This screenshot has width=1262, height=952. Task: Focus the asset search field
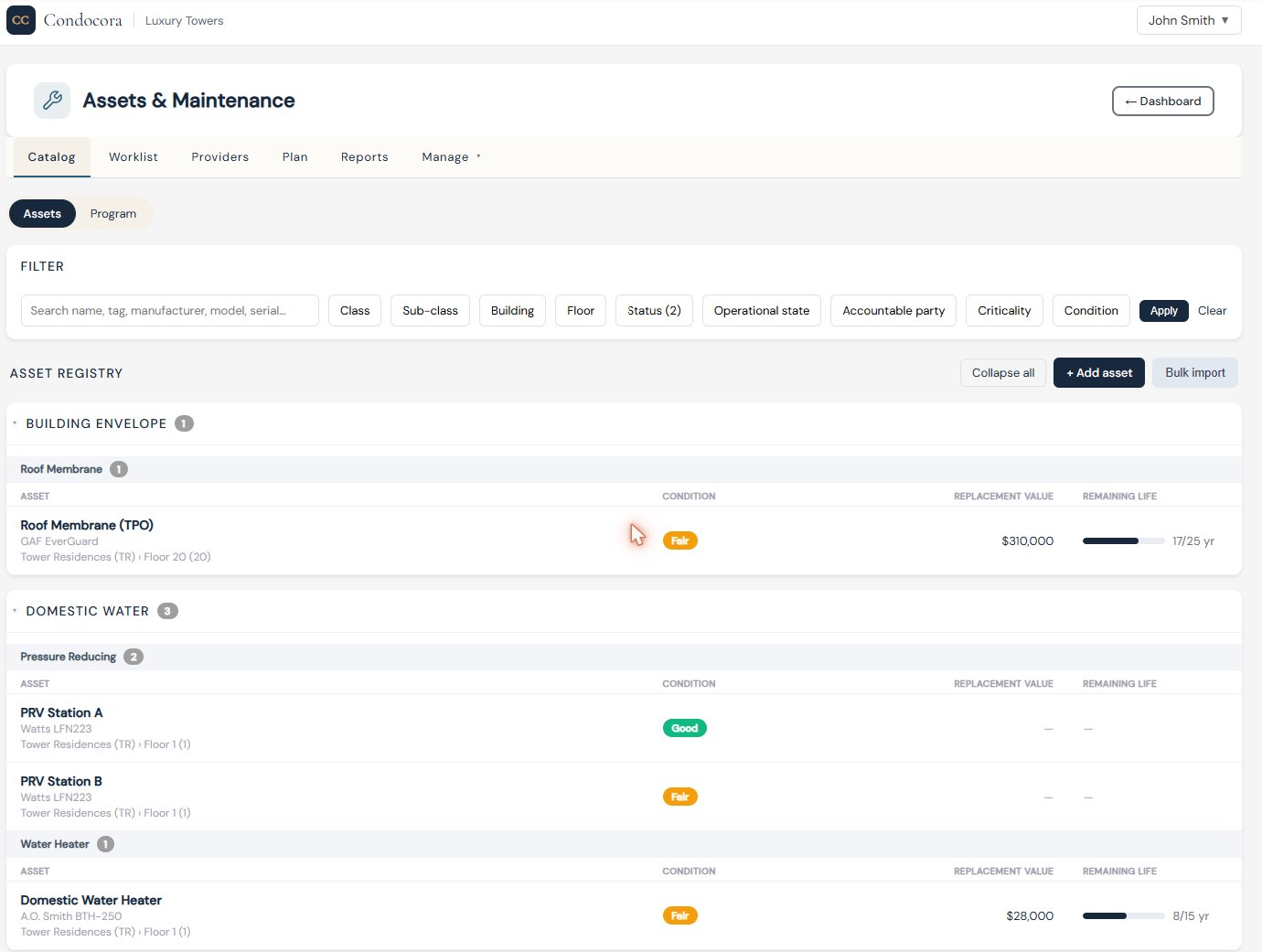[x=170, y=311]
